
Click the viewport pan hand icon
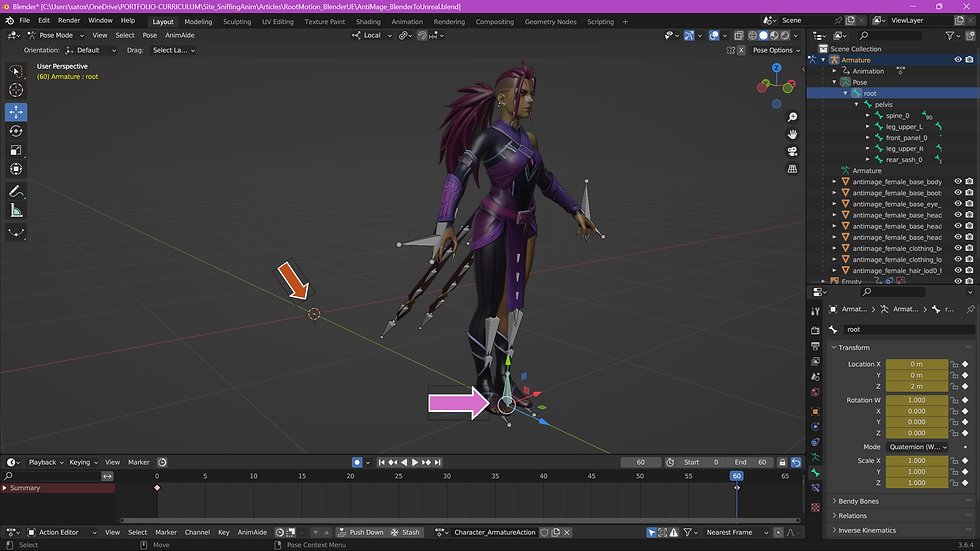point(792,134)
